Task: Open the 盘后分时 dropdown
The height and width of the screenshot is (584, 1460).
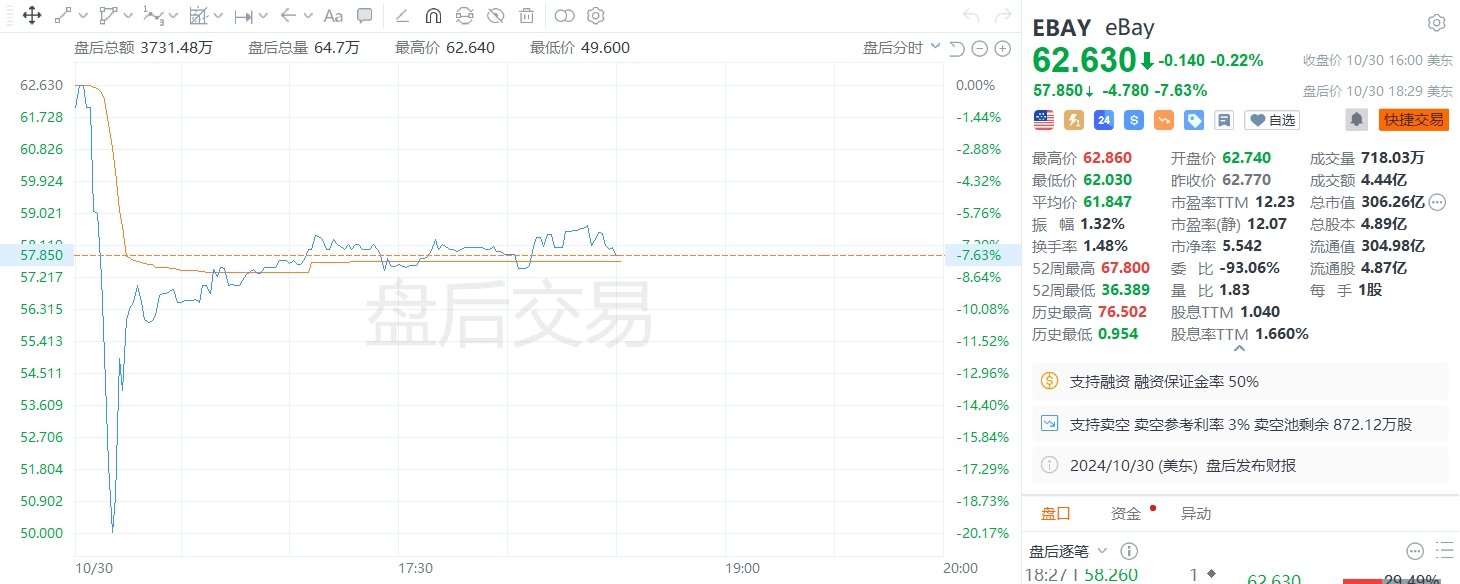Action: pyautogui.click(x=901, y=48)
